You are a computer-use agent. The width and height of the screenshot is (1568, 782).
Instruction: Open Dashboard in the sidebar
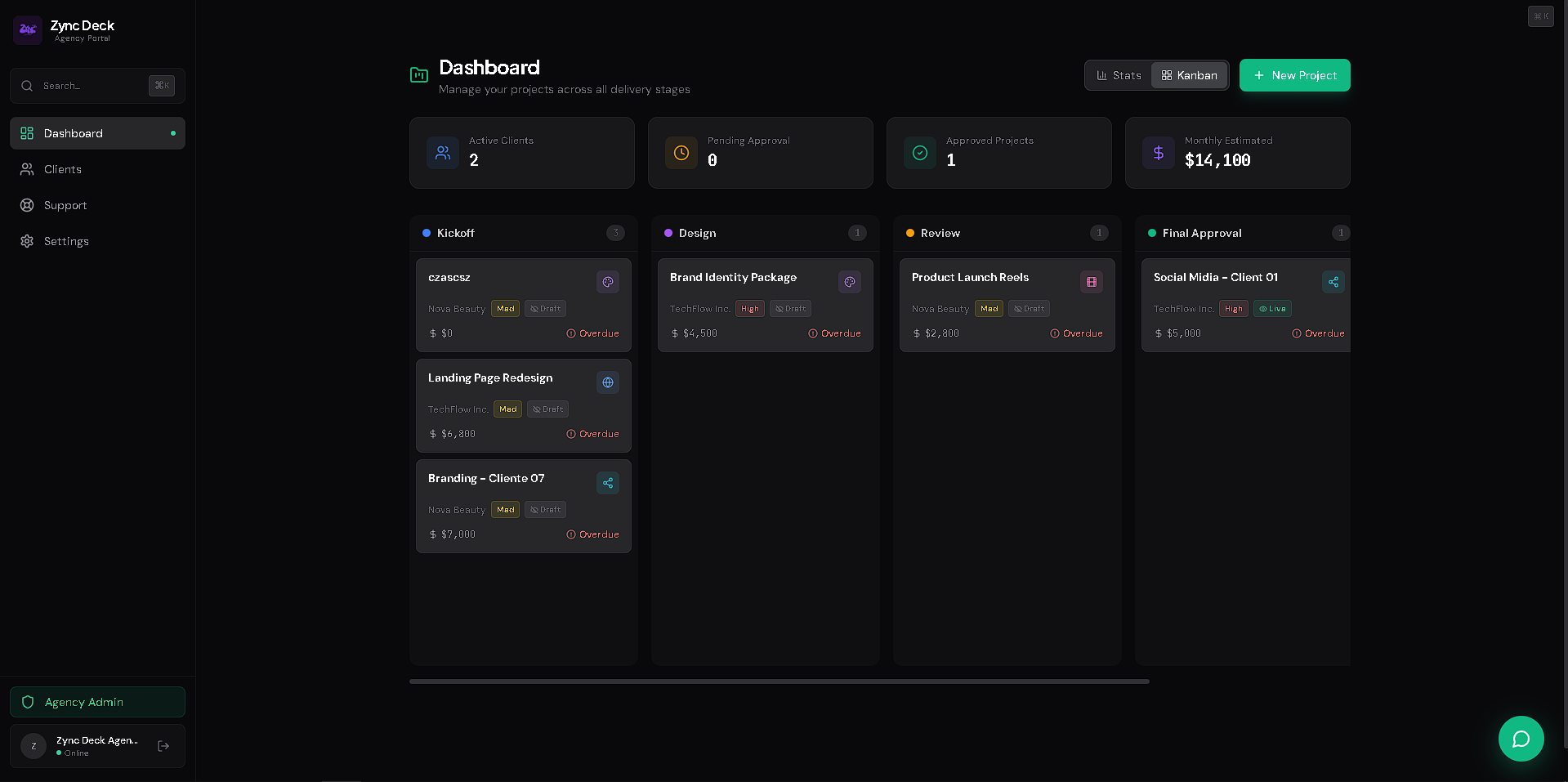97,133
